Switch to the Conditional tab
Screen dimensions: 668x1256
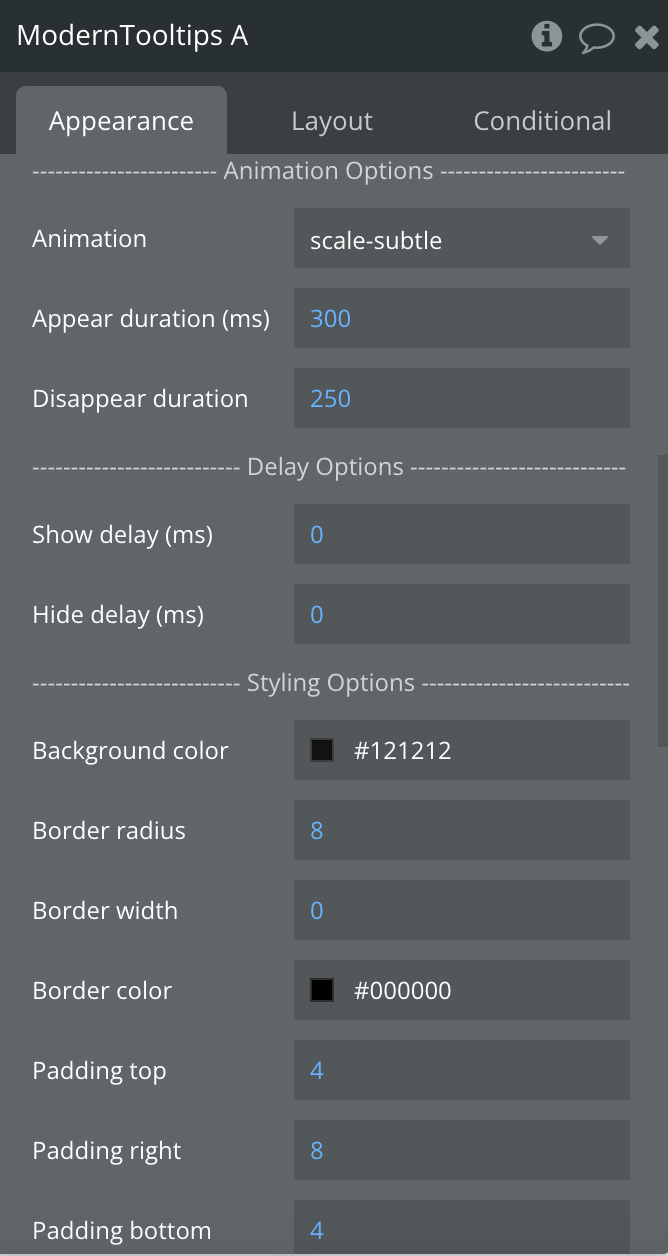(542, 121)
